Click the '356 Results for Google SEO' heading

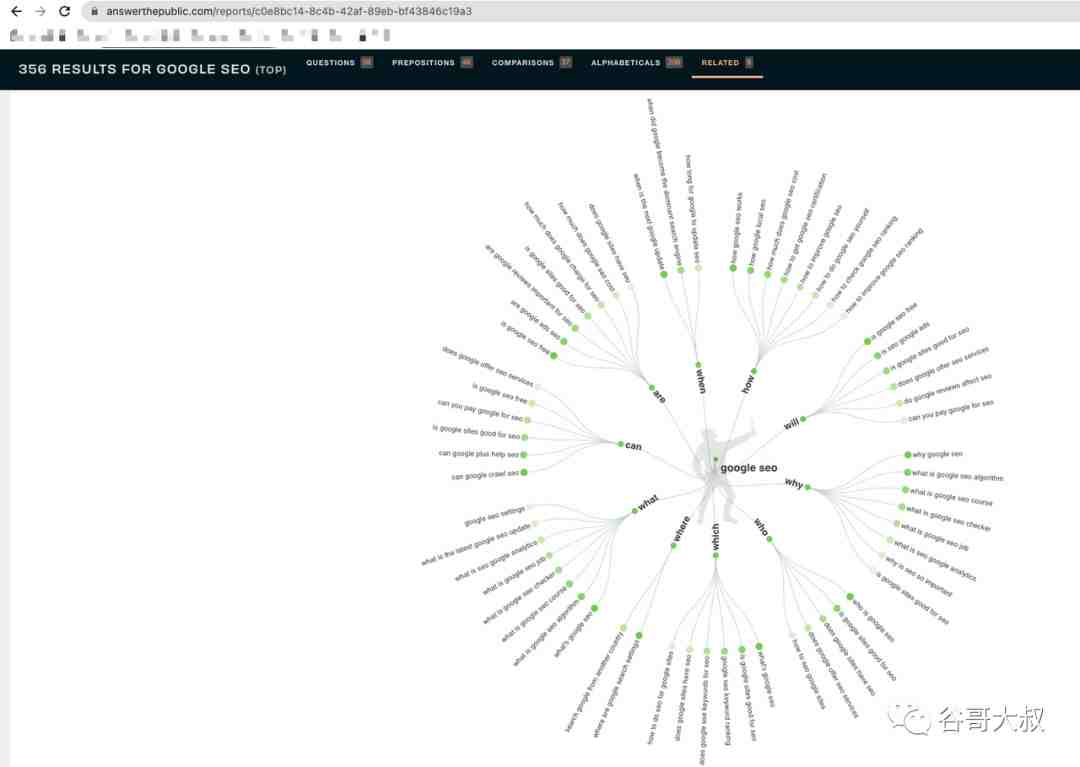pos(152,69)
